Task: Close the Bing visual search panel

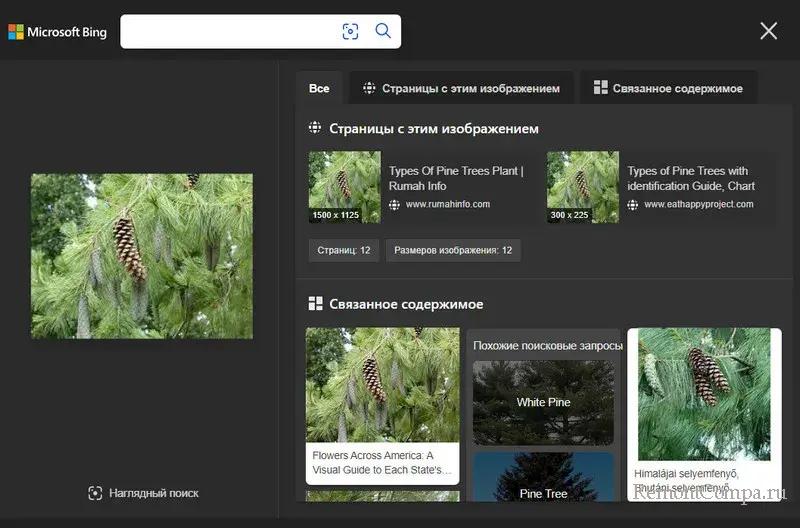Action: pyautogui.click(x=768, y=31)
